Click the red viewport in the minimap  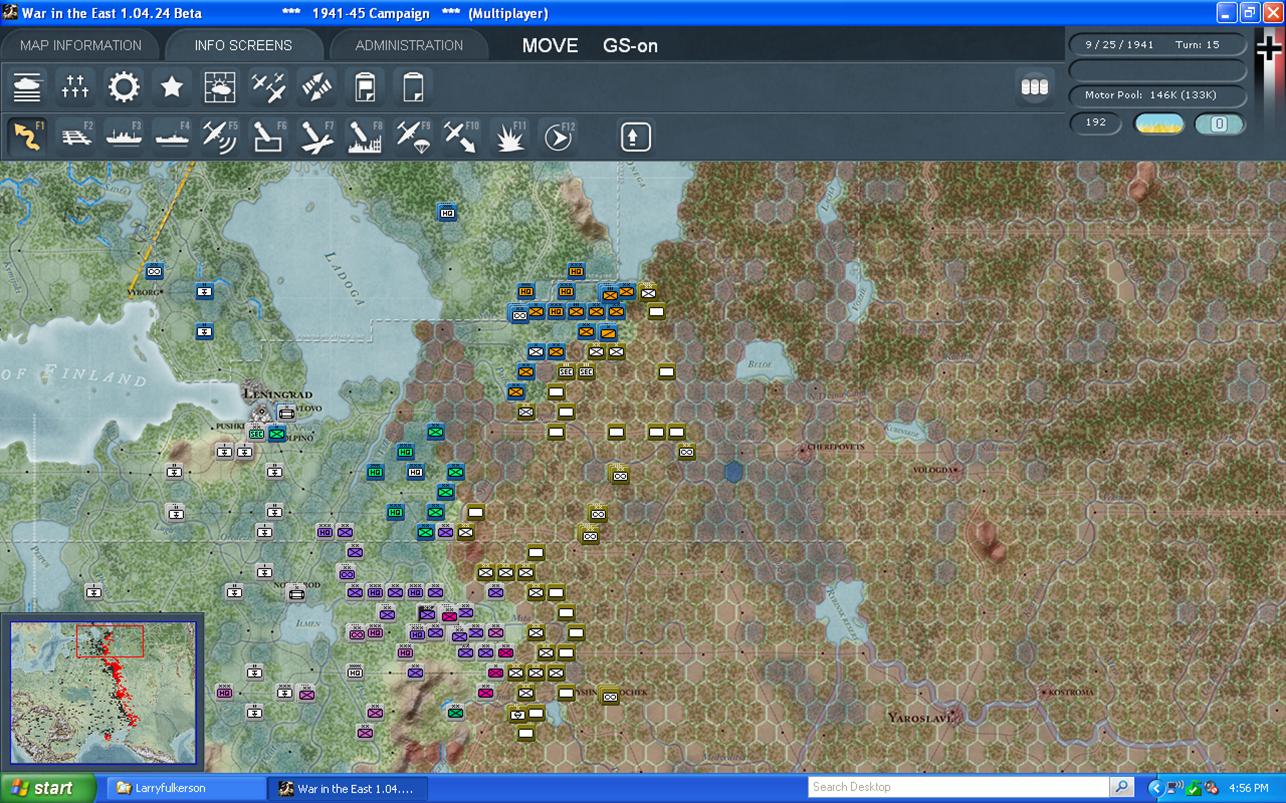pyautogui.click(x=110, y=641)
